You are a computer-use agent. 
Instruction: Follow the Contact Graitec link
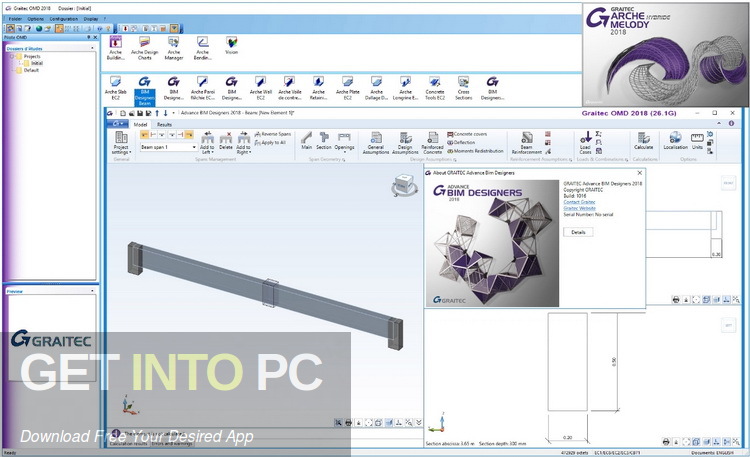[579, 202]
